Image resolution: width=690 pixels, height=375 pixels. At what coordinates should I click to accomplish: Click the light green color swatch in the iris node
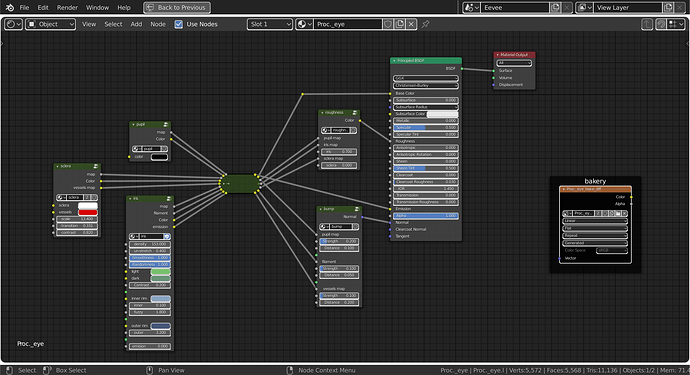tap(160, 272)
